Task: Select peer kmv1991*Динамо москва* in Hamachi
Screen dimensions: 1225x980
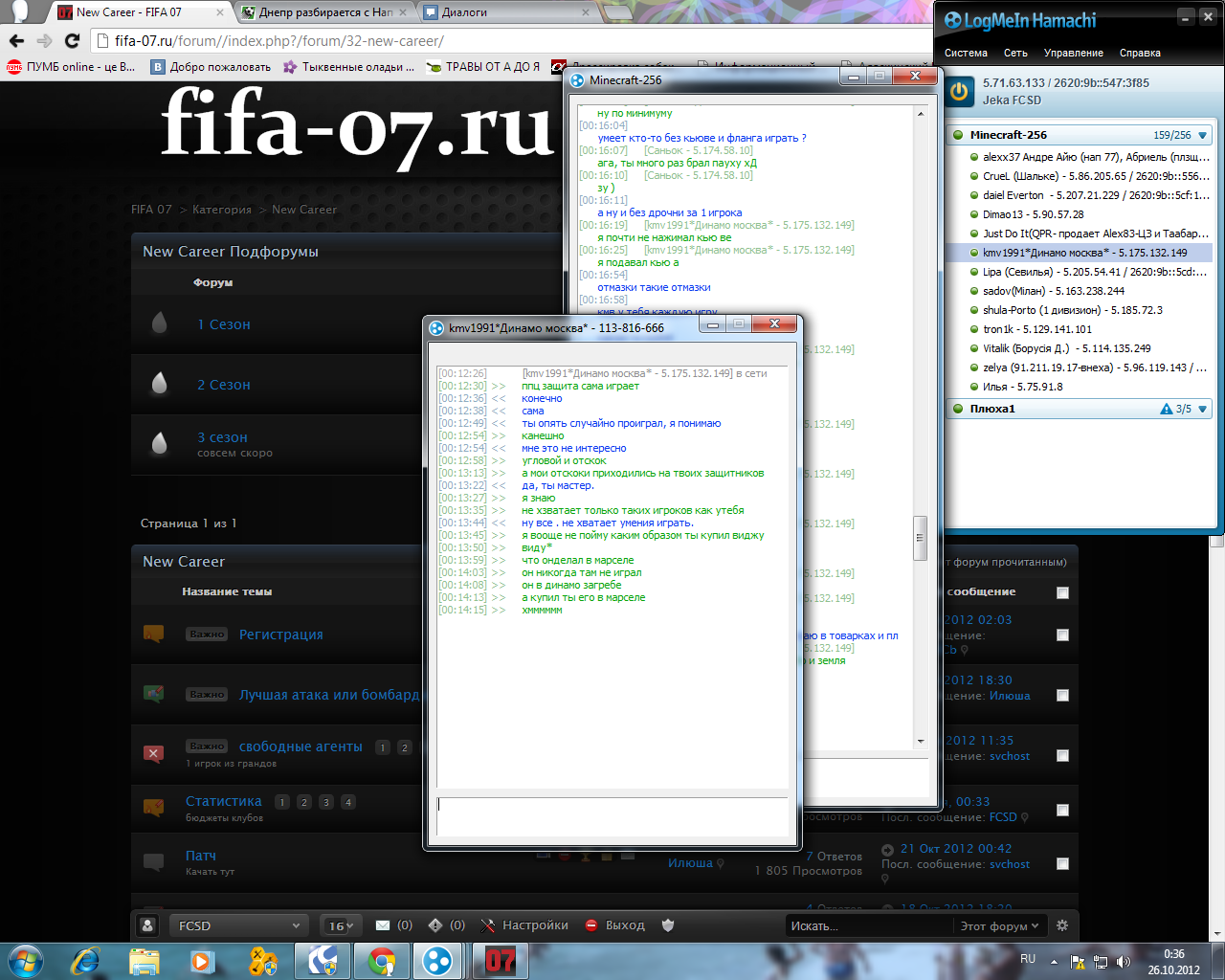Action: point(1079,253)
